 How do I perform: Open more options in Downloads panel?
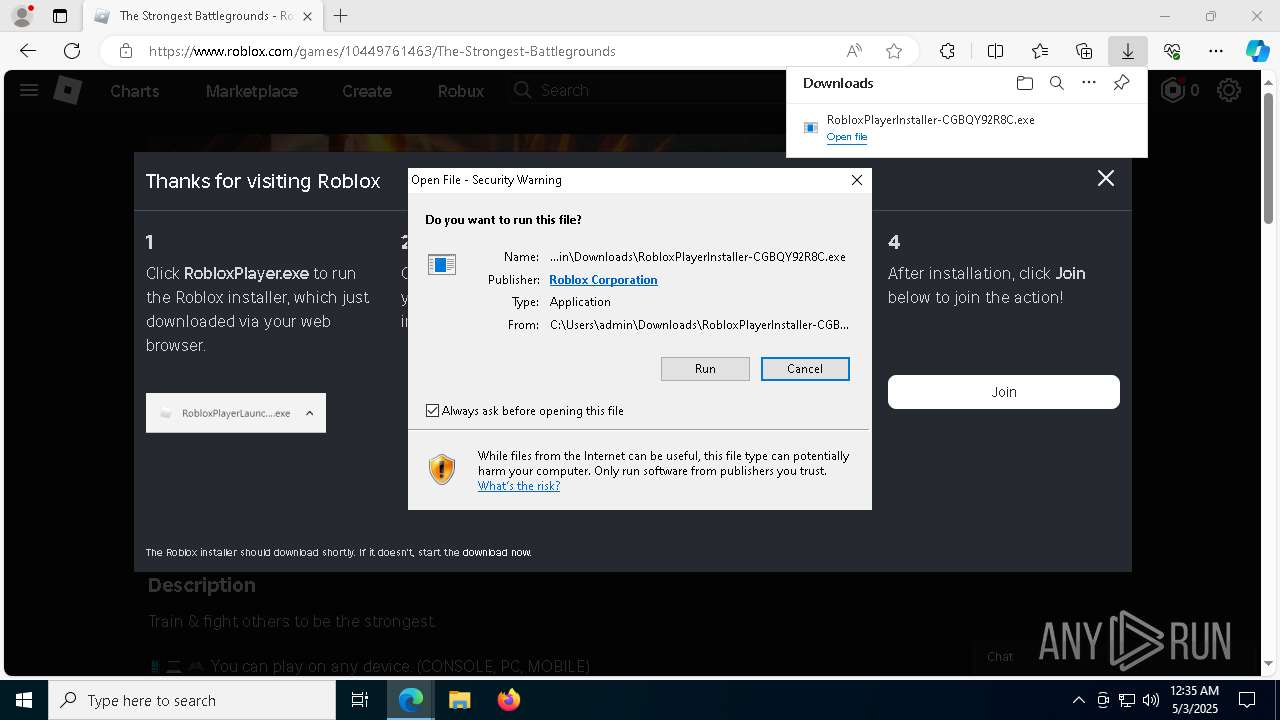pyautogui.click(x=1089, y=83)
